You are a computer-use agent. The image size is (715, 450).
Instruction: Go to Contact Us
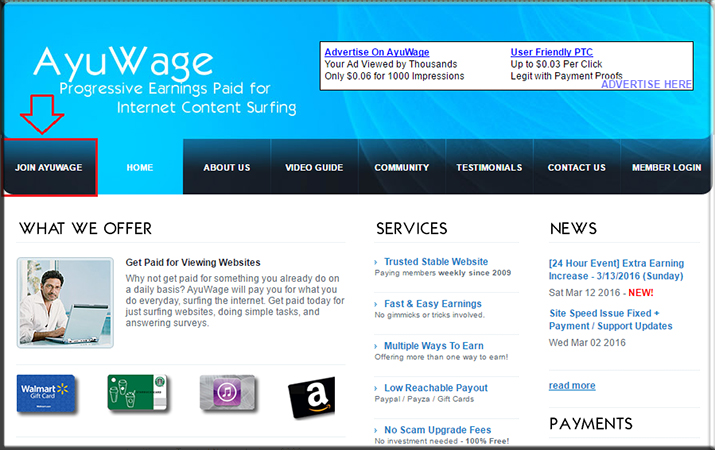[x=577, y=167]
